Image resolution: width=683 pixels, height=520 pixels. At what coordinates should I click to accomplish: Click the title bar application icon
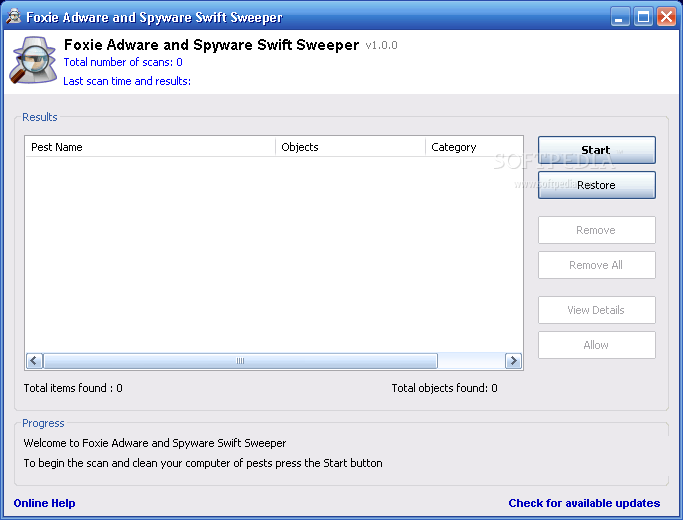14,17
